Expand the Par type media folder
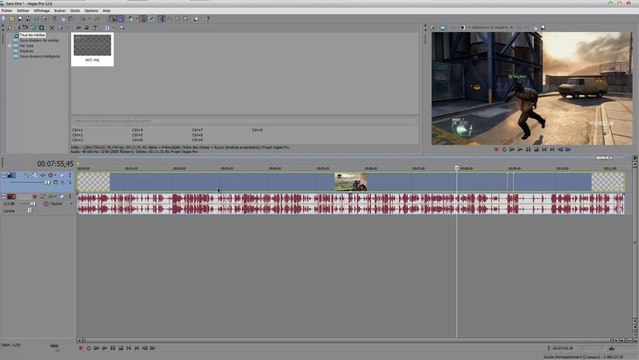Viewport: 639px width, 360px height. [x=10, y=46]
